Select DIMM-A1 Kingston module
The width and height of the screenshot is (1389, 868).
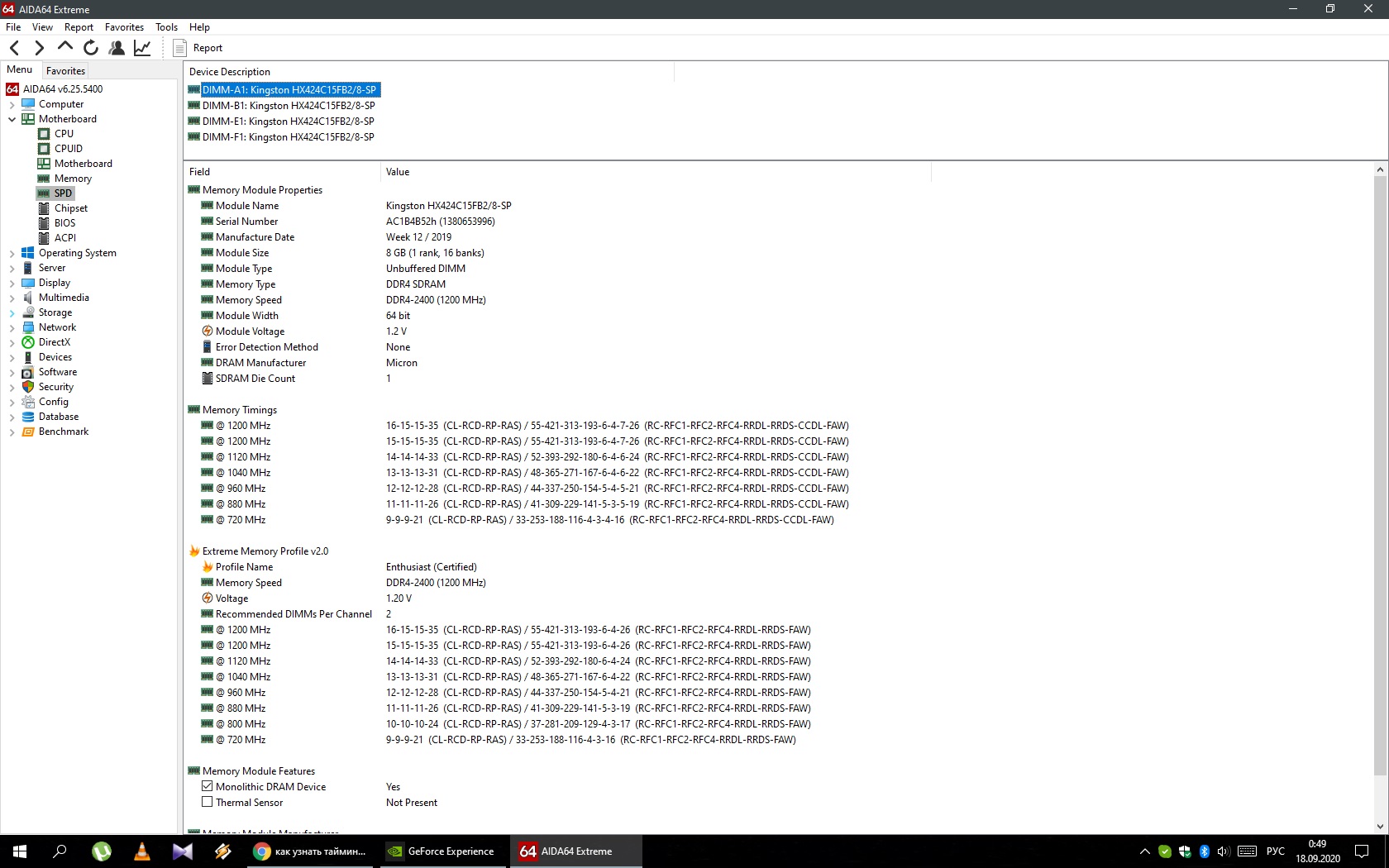pos(289,90)
